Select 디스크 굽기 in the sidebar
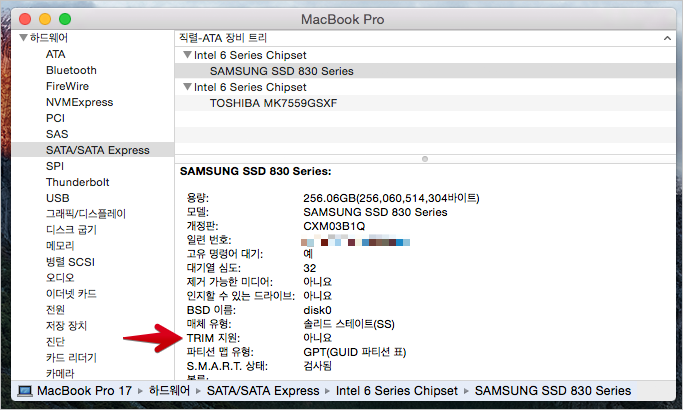This screenshot has width=683, height=410. [x=71, y=230]
